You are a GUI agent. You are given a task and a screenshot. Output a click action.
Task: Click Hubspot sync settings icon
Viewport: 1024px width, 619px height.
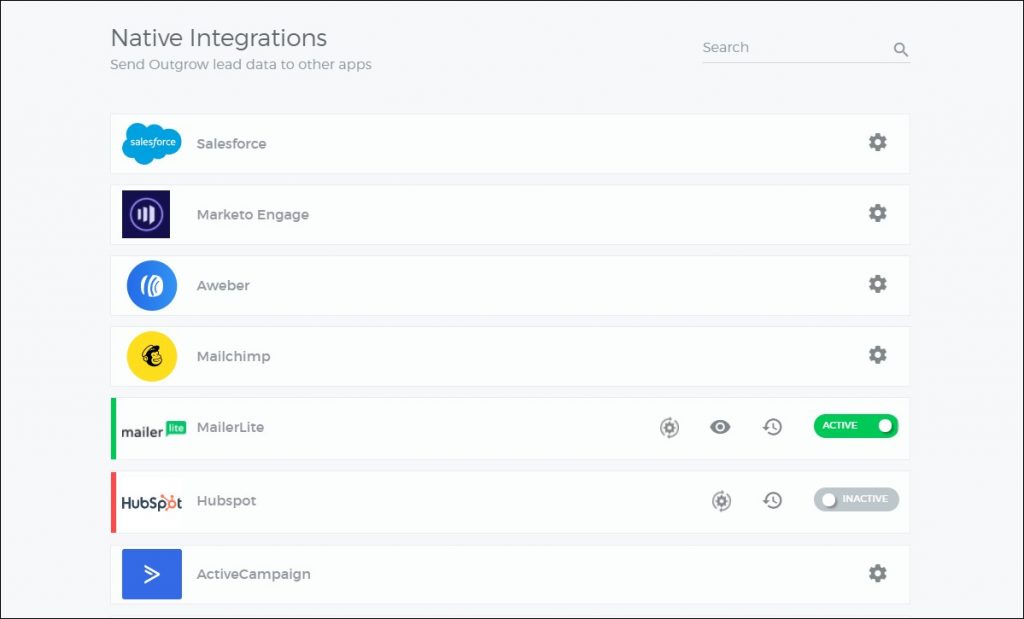point(721,500)
